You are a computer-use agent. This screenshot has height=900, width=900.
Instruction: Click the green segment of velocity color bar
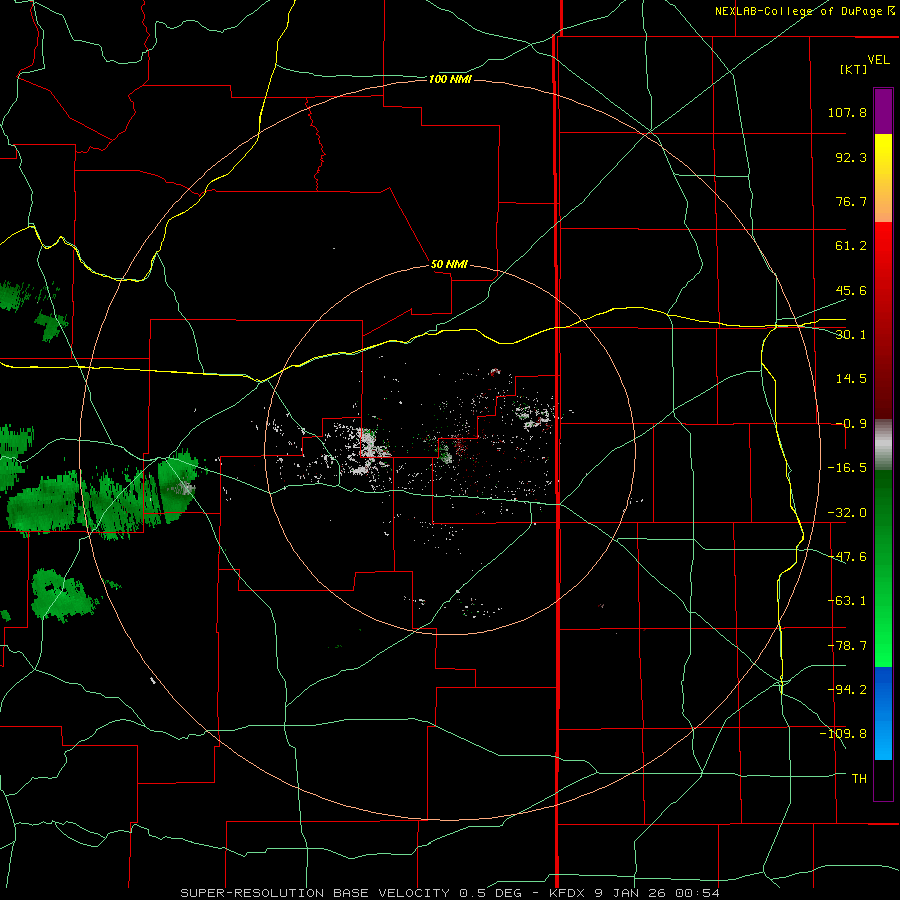pos(883,568)
